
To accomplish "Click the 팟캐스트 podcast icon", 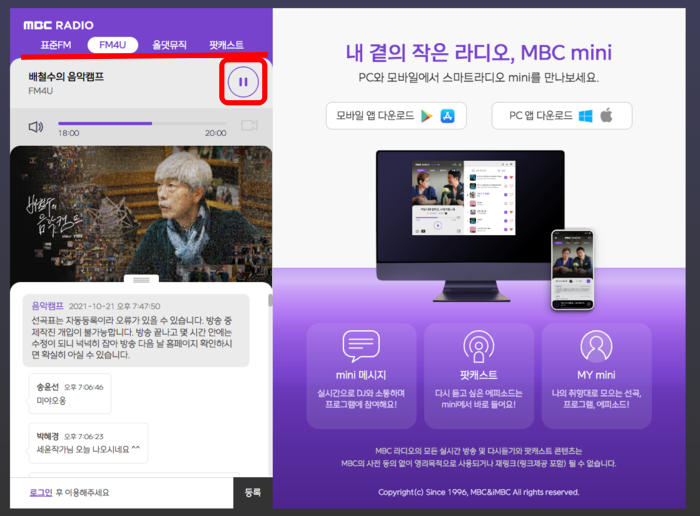I will [479, 345].
